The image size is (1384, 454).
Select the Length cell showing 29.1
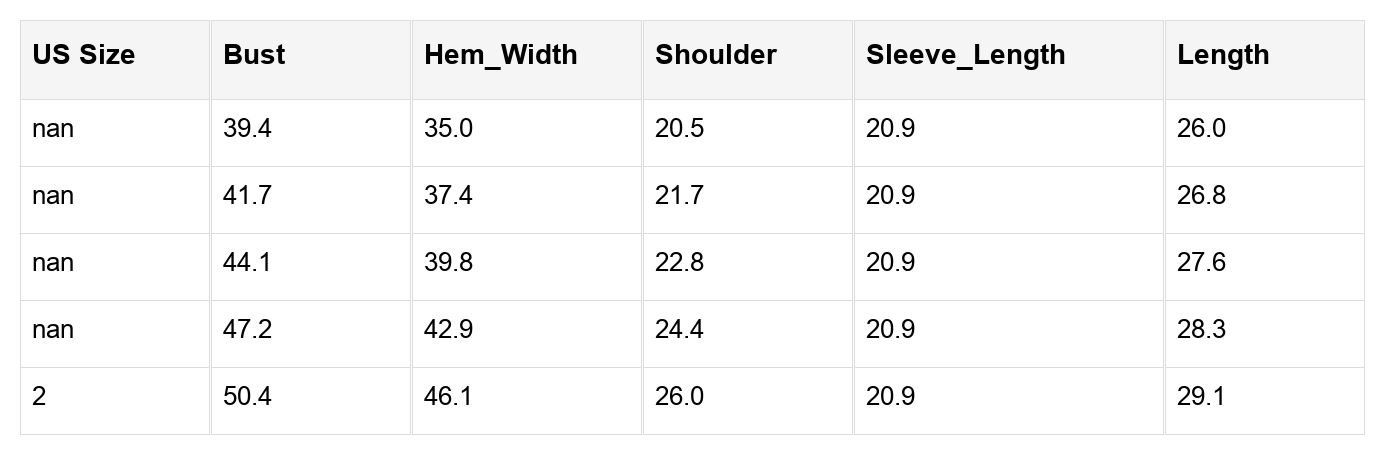click(x=1201, y=397)
